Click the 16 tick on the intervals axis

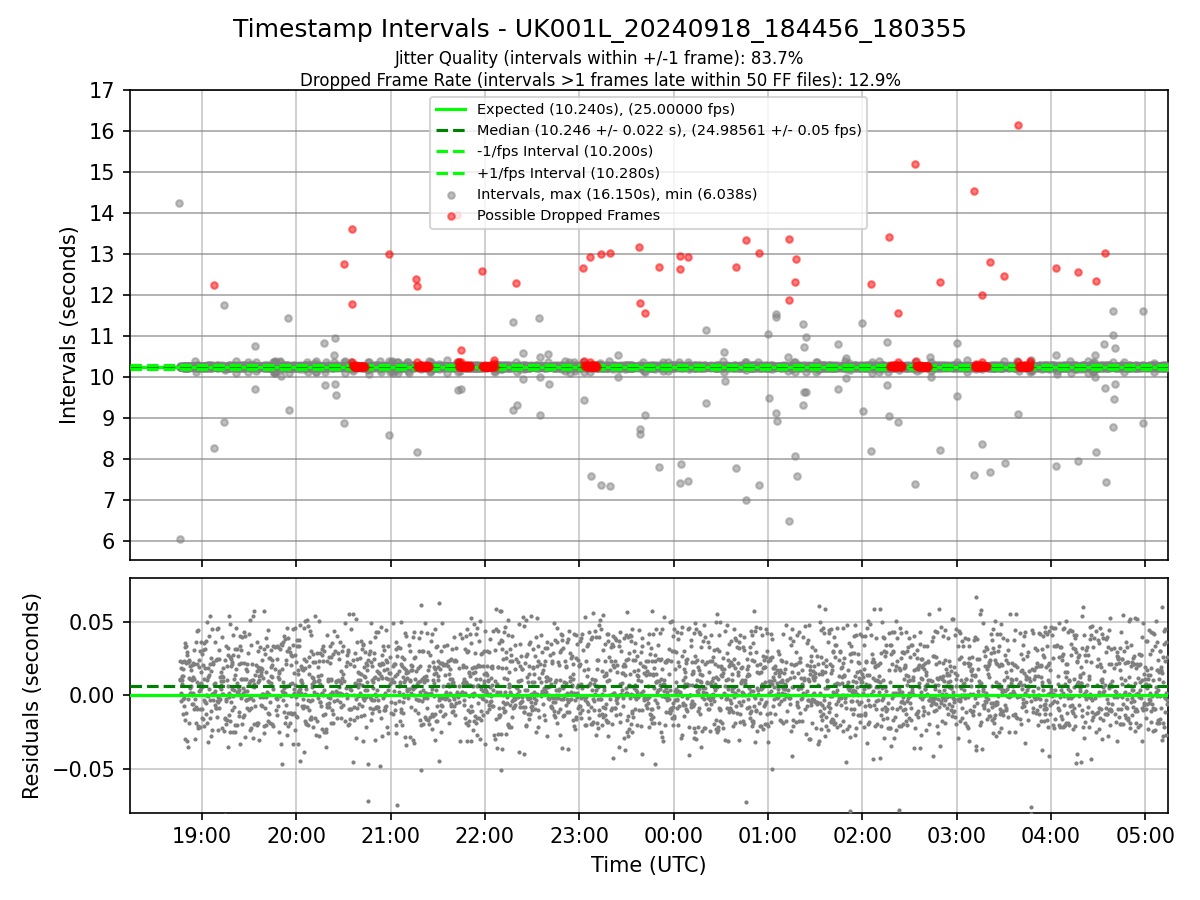[x=102, y=131]
